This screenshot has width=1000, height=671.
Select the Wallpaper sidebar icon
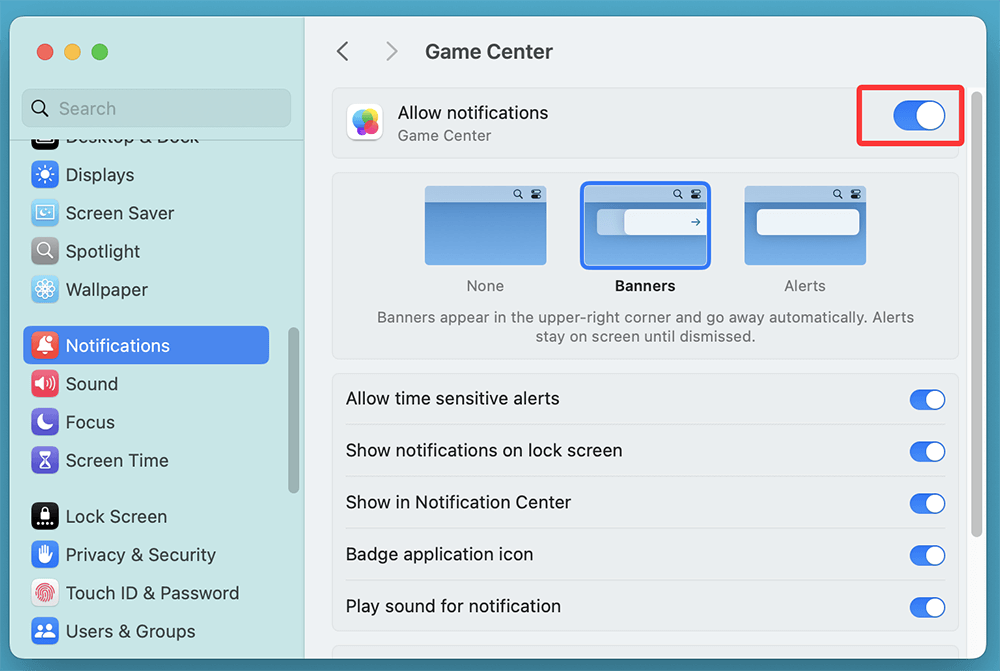(x=44, y=290)
